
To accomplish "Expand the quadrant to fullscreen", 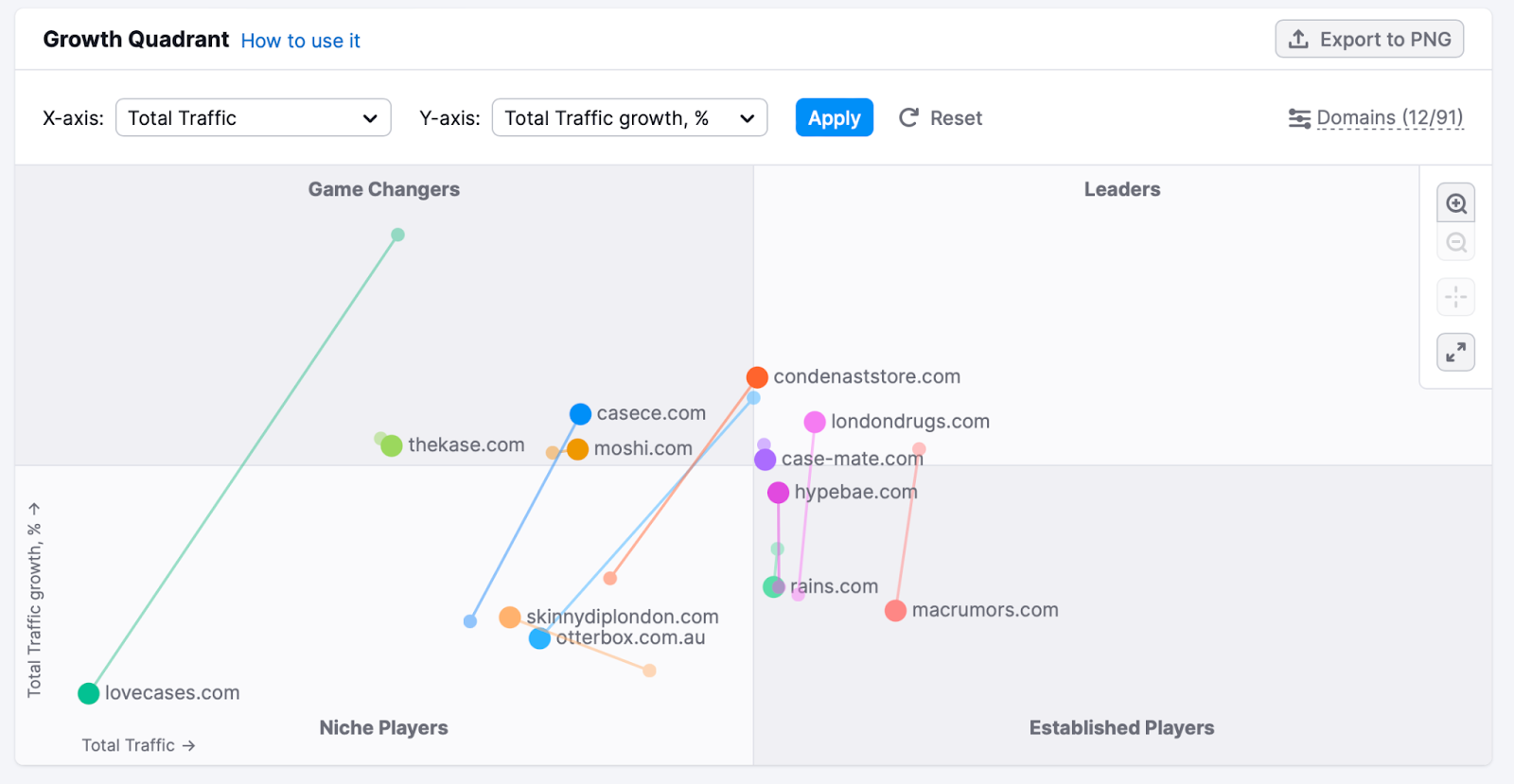I will point(1454,351).
